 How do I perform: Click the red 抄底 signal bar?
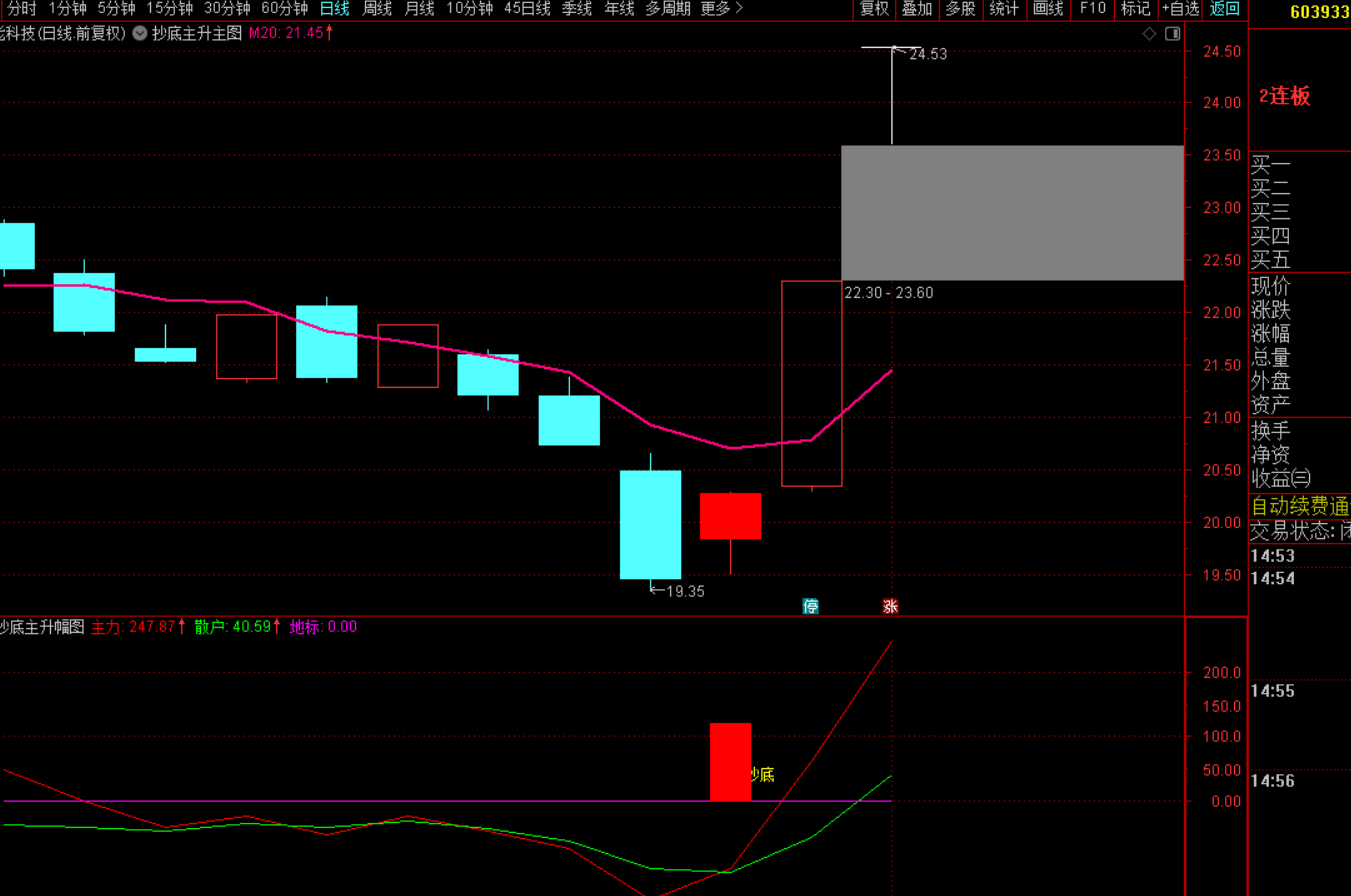(730, 761)
